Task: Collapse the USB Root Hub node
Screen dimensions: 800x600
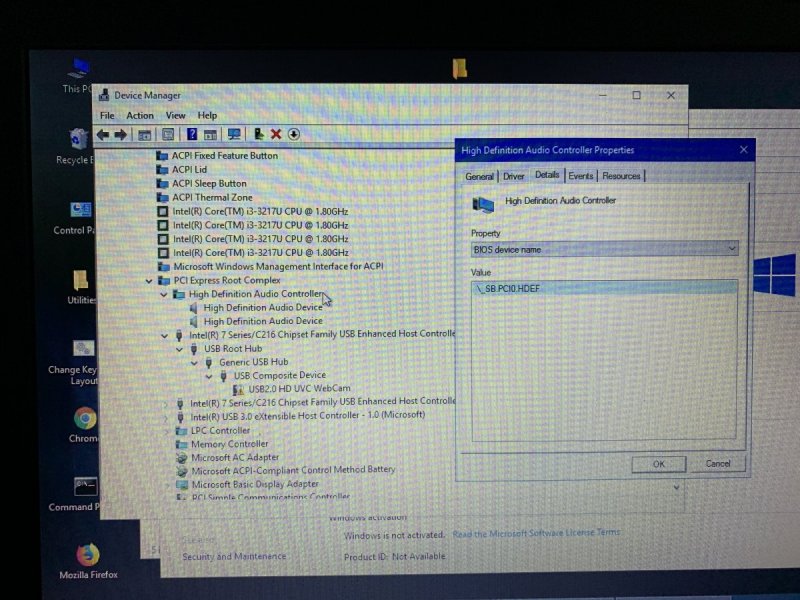Action: pos(179,349)
